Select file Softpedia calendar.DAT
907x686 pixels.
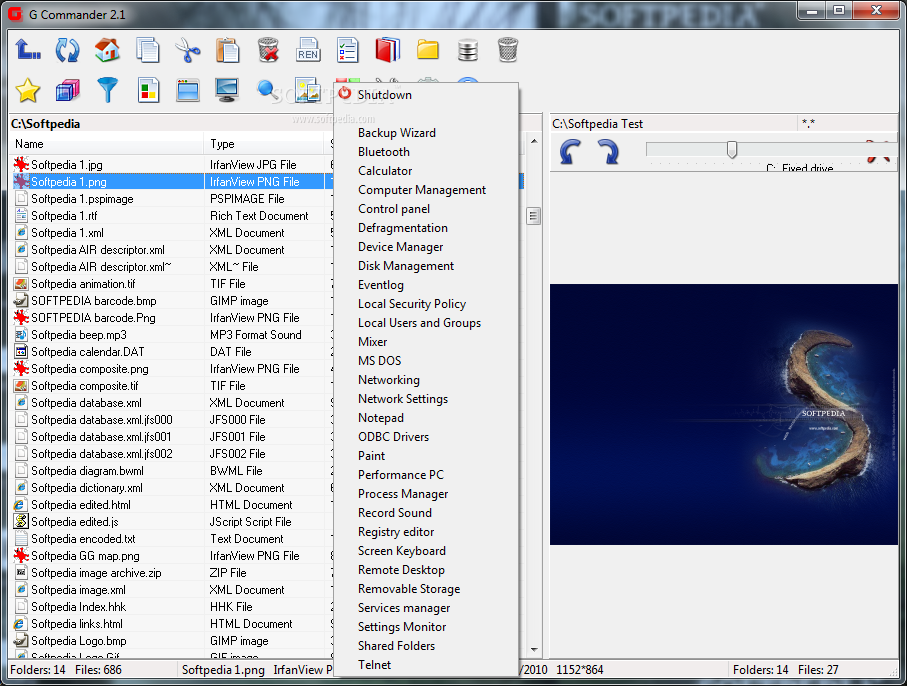click(88, 352)
